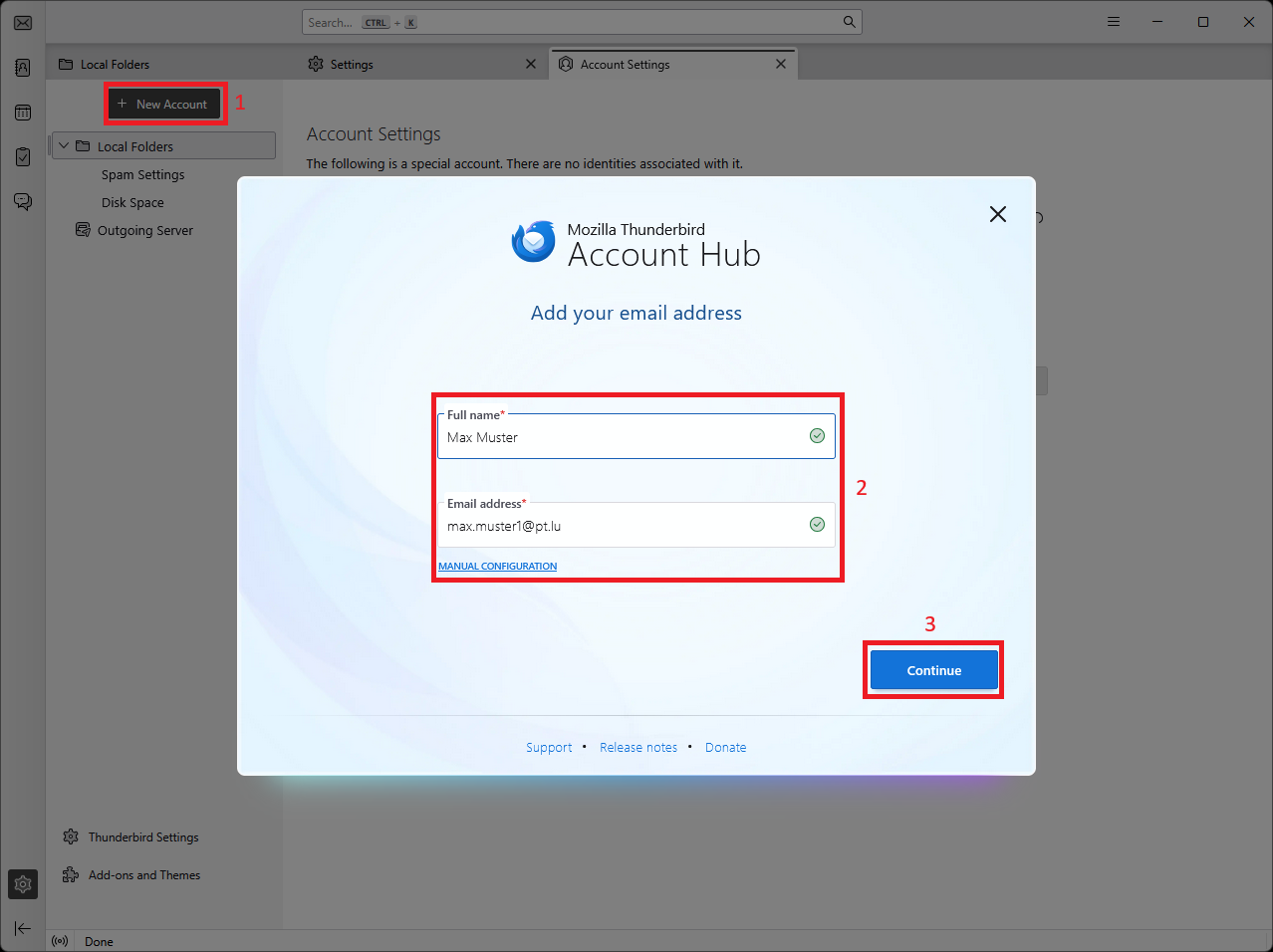Open the Manual Configuration link

[498, 567]
